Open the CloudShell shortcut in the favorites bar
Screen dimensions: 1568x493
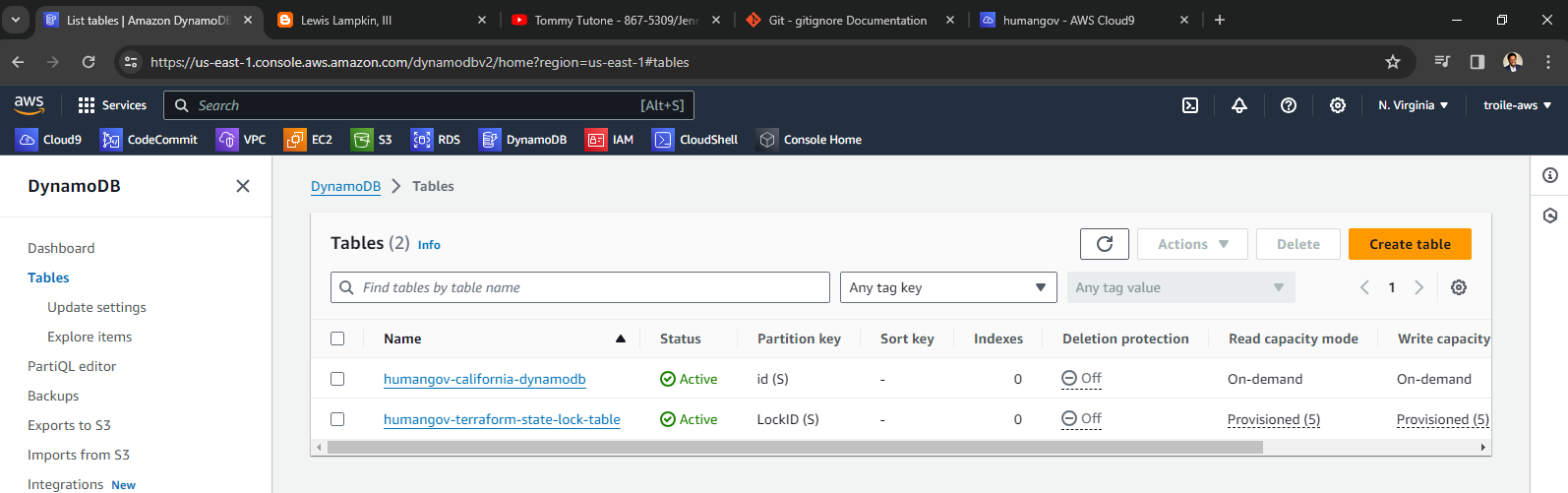[x=695, y=140]
